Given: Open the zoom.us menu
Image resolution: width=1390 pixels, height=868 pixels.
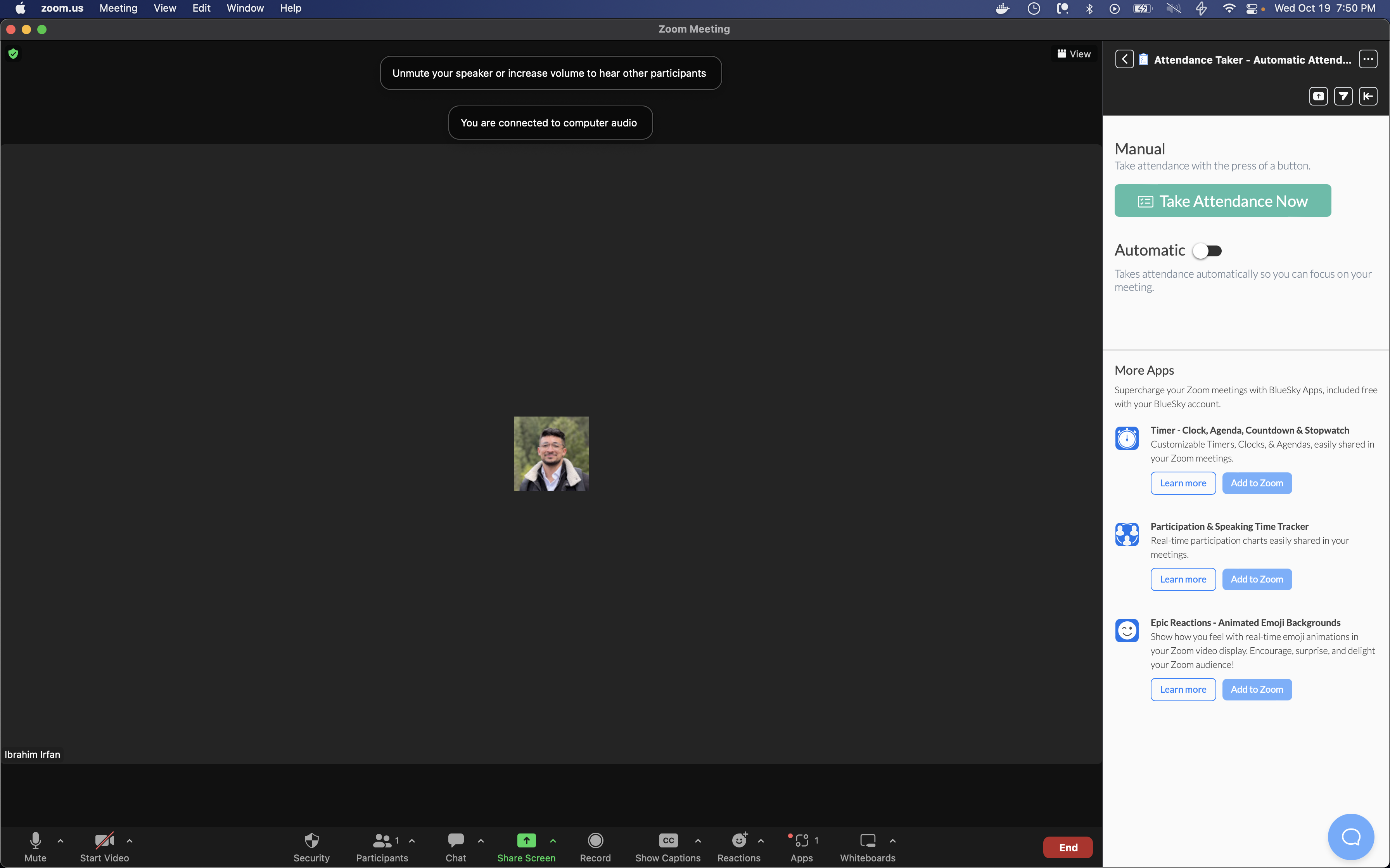Looking at the screenshot, I should tap(62, 8).
